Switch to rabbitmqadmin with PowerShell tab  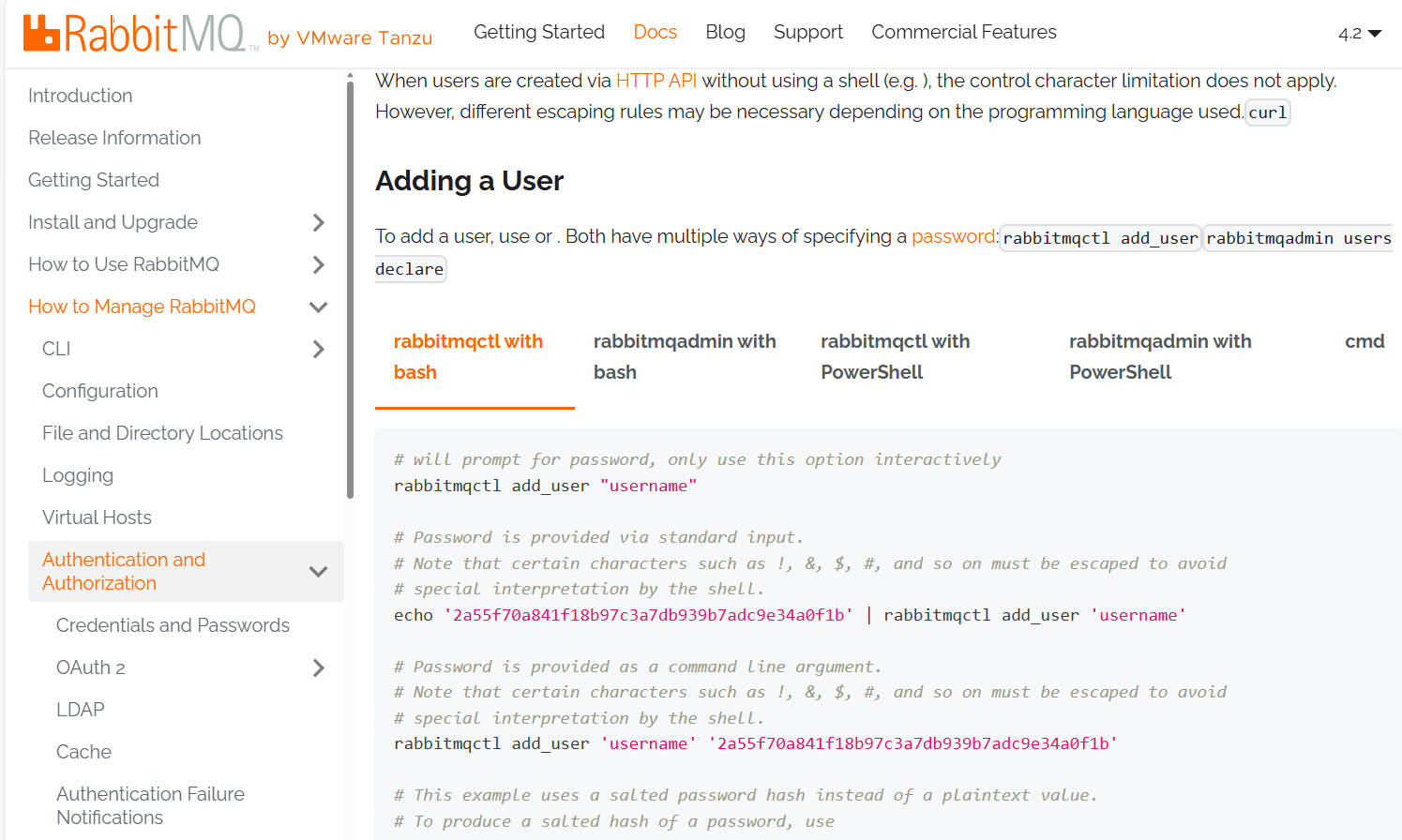tap(1188, 357)
